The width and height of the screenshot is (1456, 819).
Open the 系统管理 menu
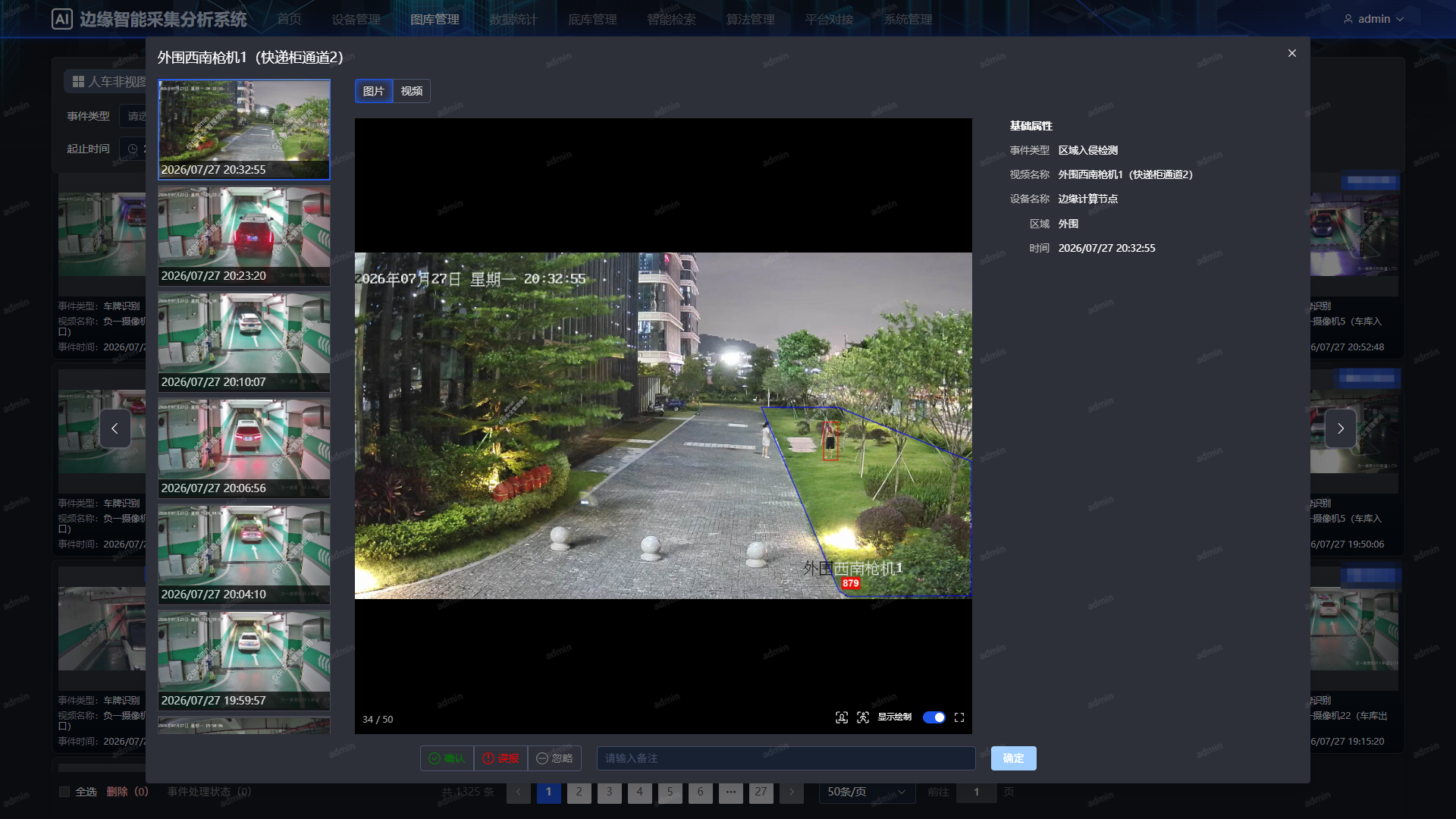pos(908,19)
